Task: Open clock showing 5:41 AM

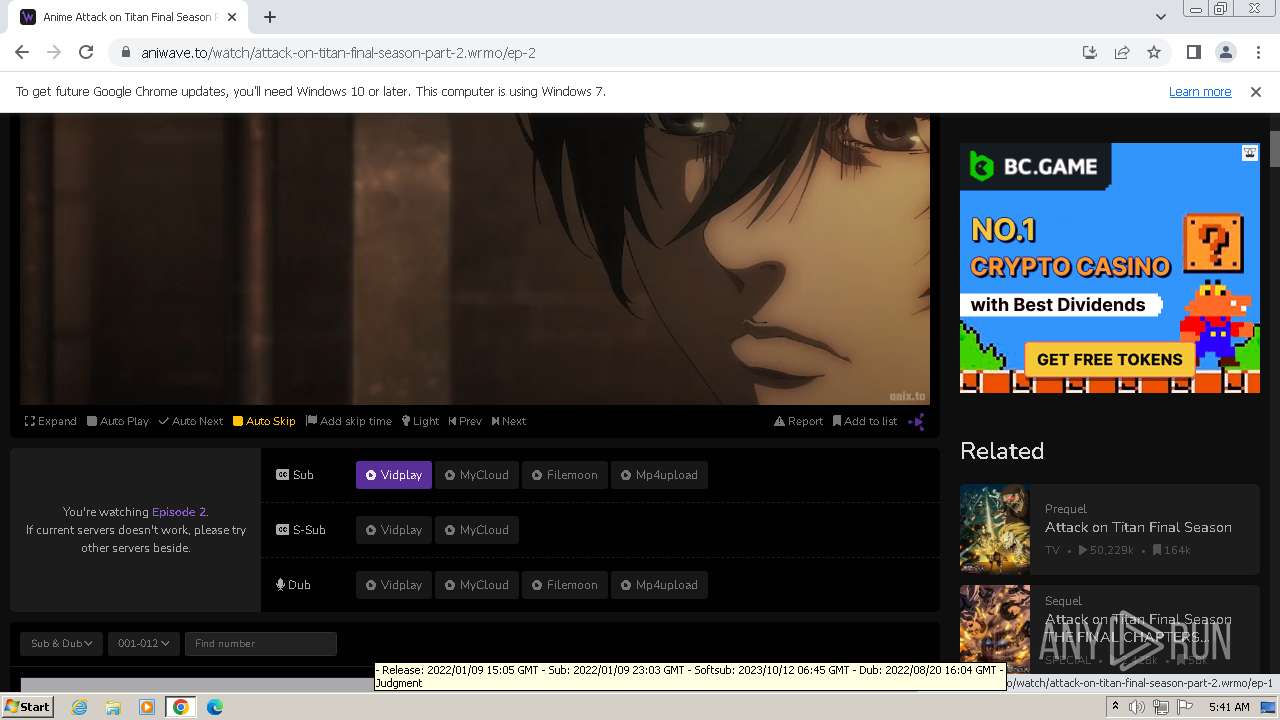Action: (x=1229, y=707)
